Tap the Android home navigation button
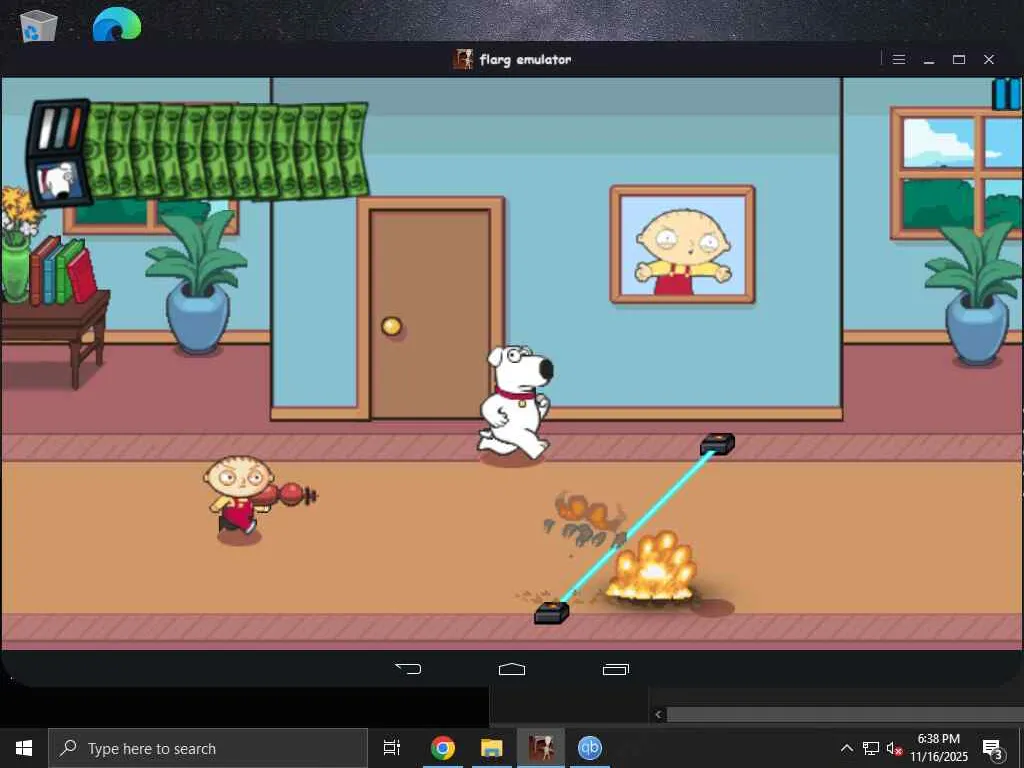Image resolution: width=1024 pixels, height=768 pixels. click(x=511, y=669)
